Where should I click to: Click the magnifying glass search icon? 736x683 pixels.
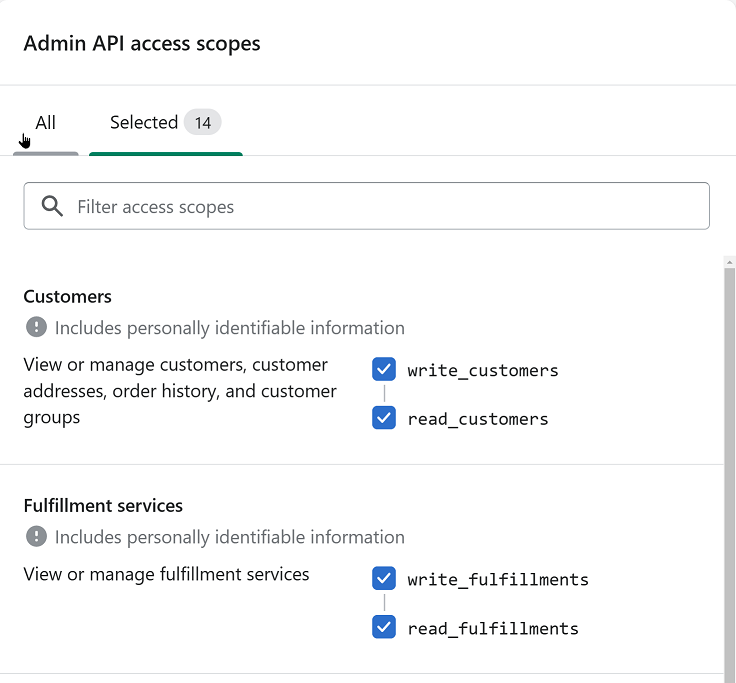click(52, 207)
